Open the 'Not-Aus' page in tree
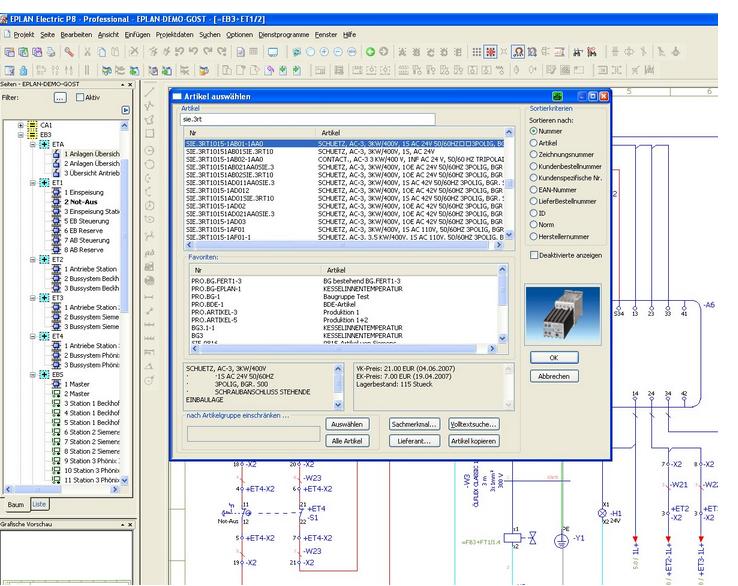This screenshot has height=586, width=738. tap(81, 202)
